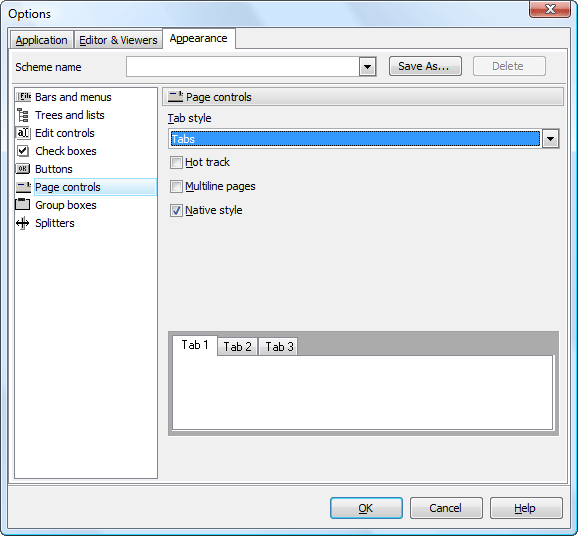This screenshot has width=578, height=536.
Task: Open the Tab style dropdown arrow
Action: 550,139
